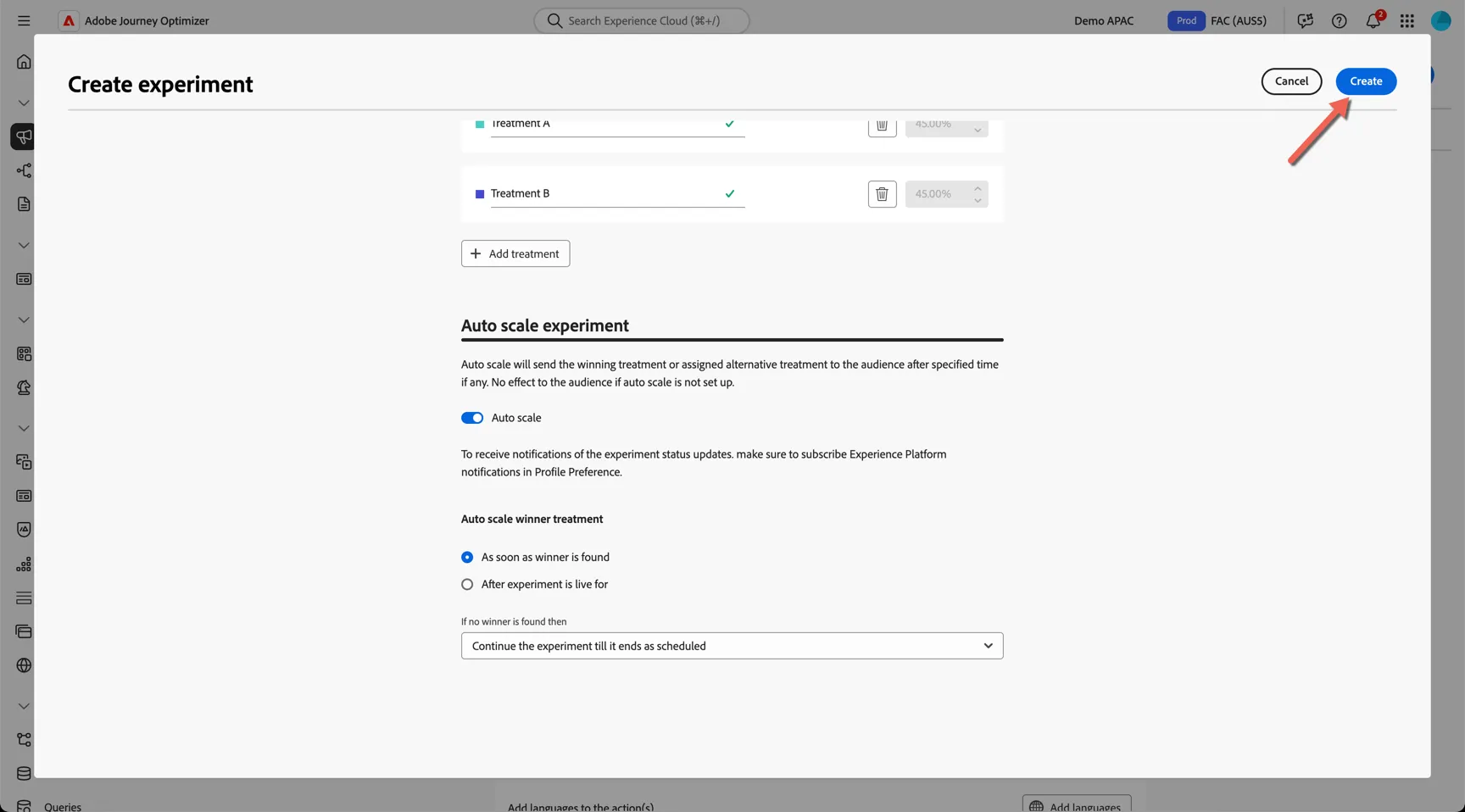
Task: Expand sidebar chevron above the megaphone icon
Action: [x=24, y=103]
